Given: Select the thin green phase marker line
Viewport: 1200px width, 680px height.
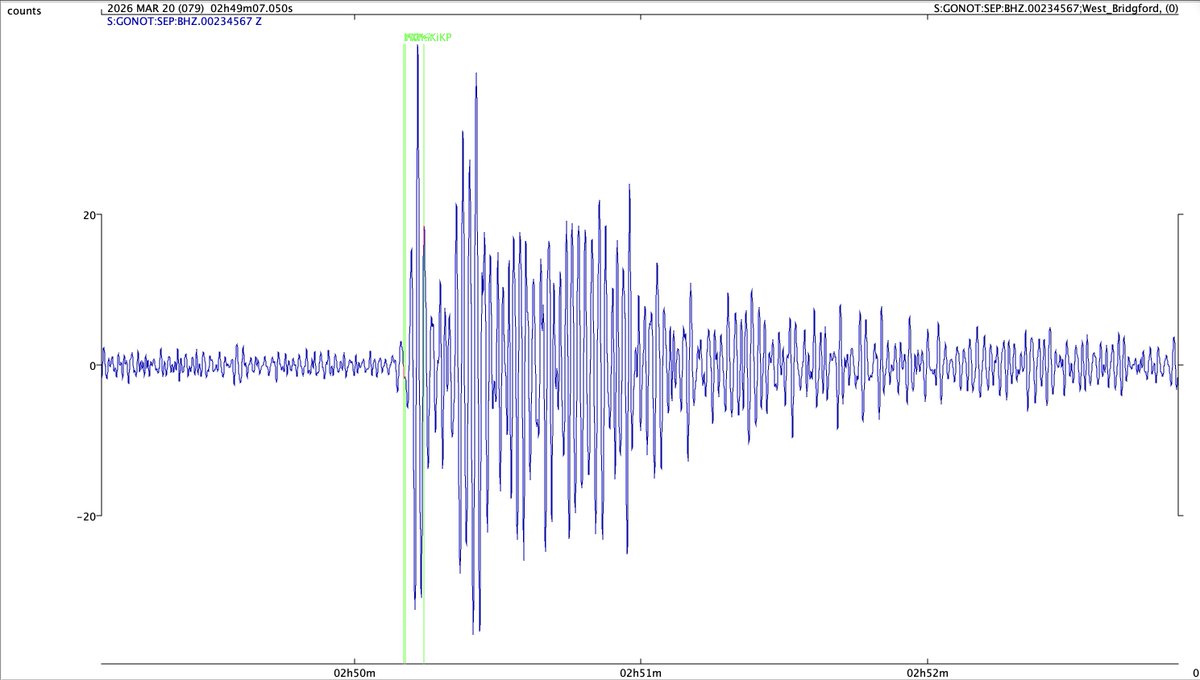Looking at the screenshot, I should (424, 352).
